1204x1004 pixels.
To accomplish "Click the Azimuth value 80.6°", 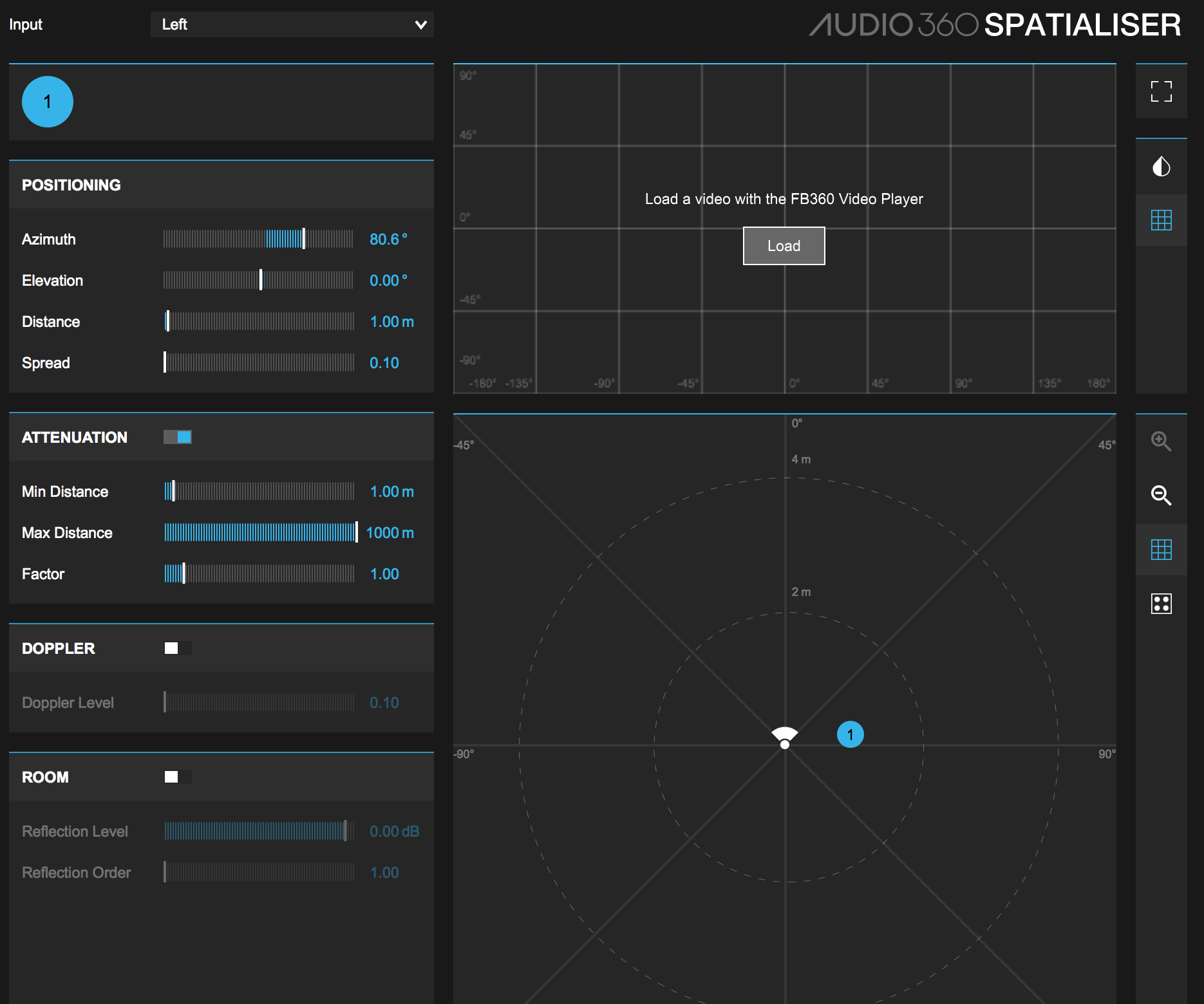I will pos(388,239).
